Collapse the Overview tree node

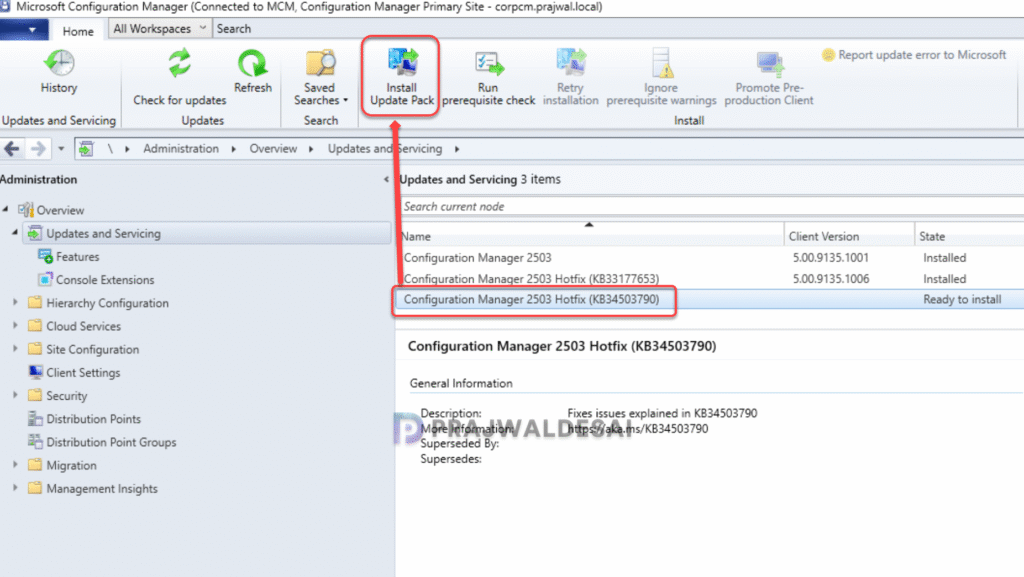(x=6, y=210)
